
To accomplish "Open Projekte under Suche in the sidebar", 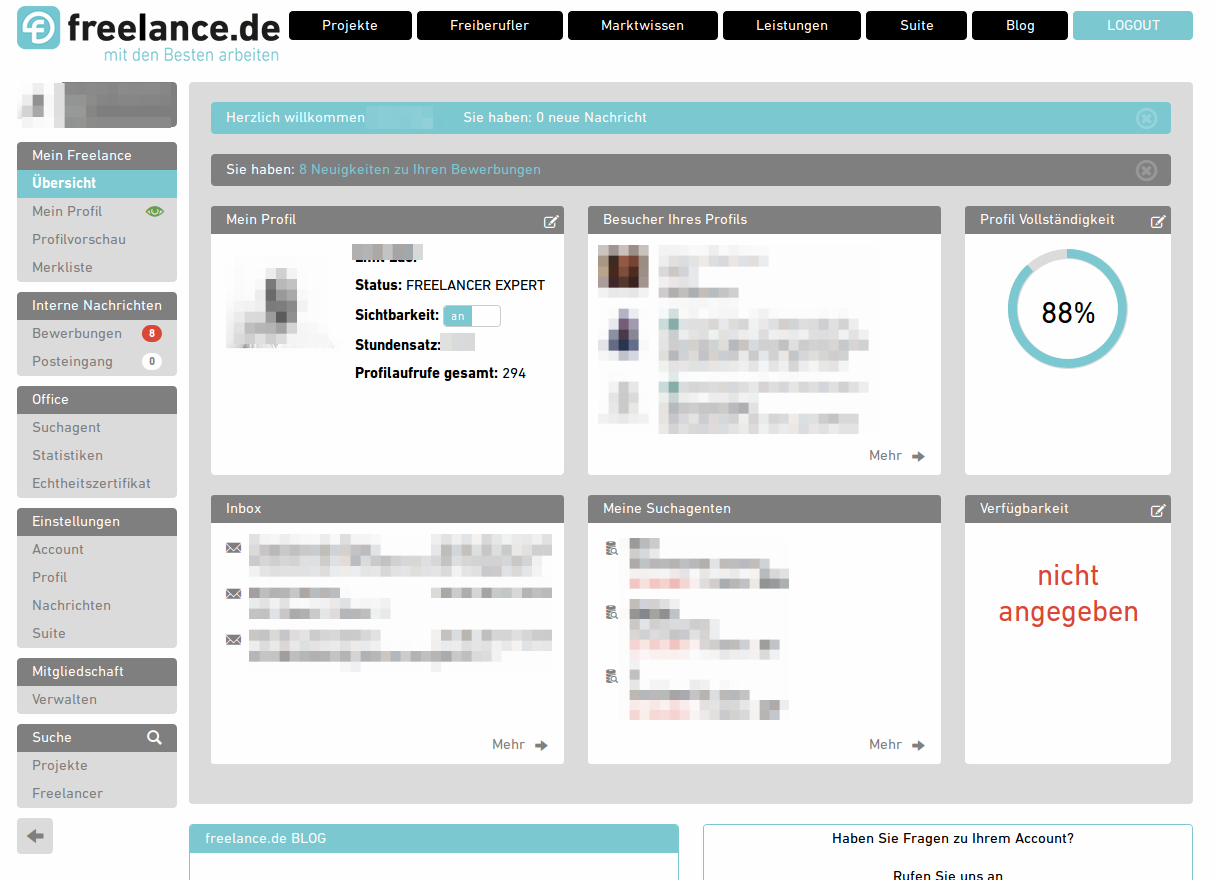I will pyautogui.click(x=60, y=765).
